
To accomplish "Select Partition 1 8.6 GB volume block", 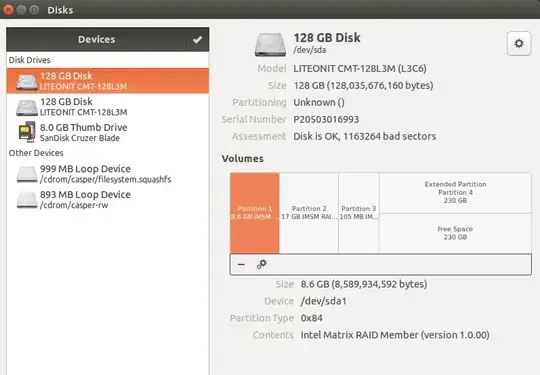I will point(255,213).
